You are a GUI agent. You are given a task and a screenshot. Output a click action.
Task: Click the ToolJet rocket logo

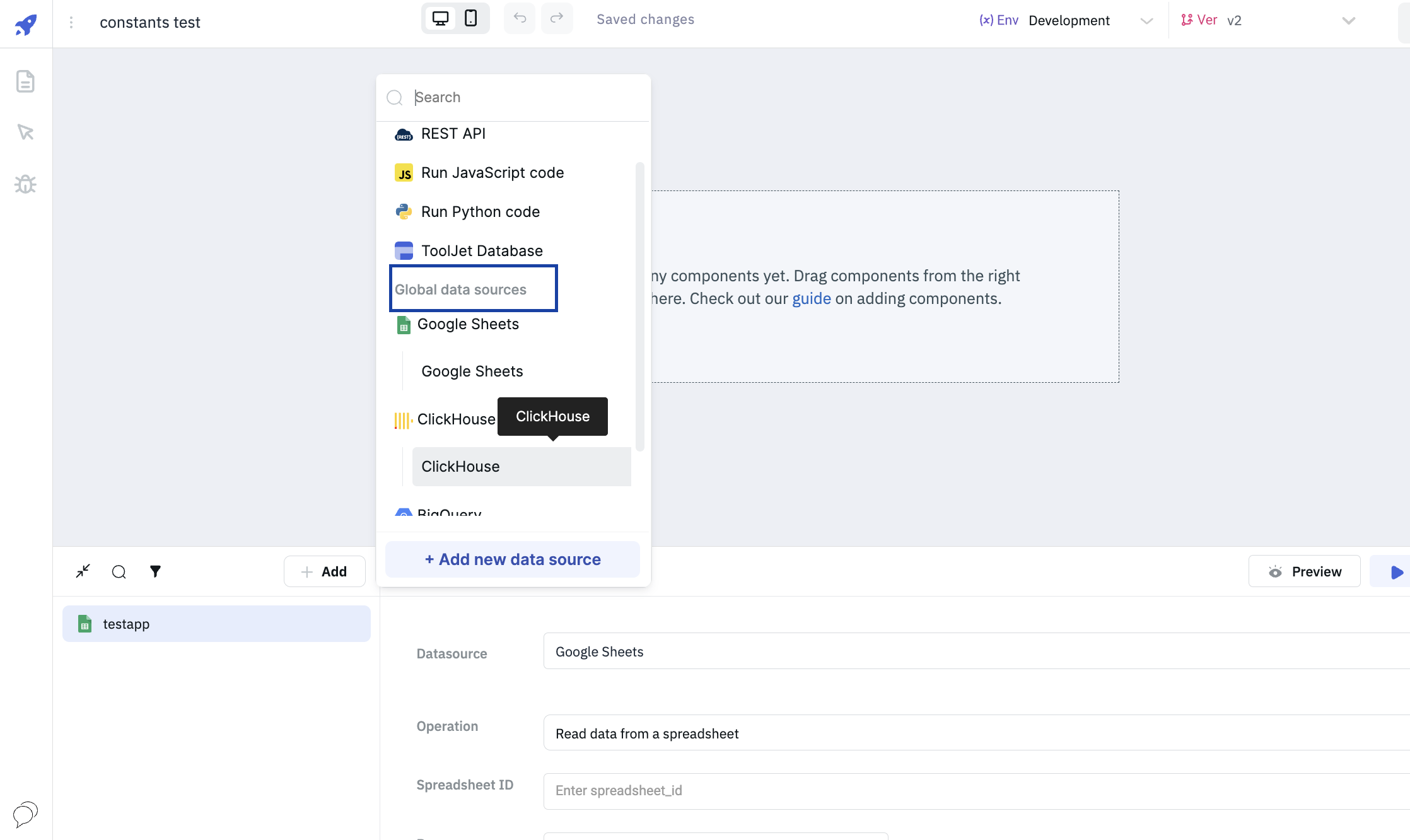point(26,24)
